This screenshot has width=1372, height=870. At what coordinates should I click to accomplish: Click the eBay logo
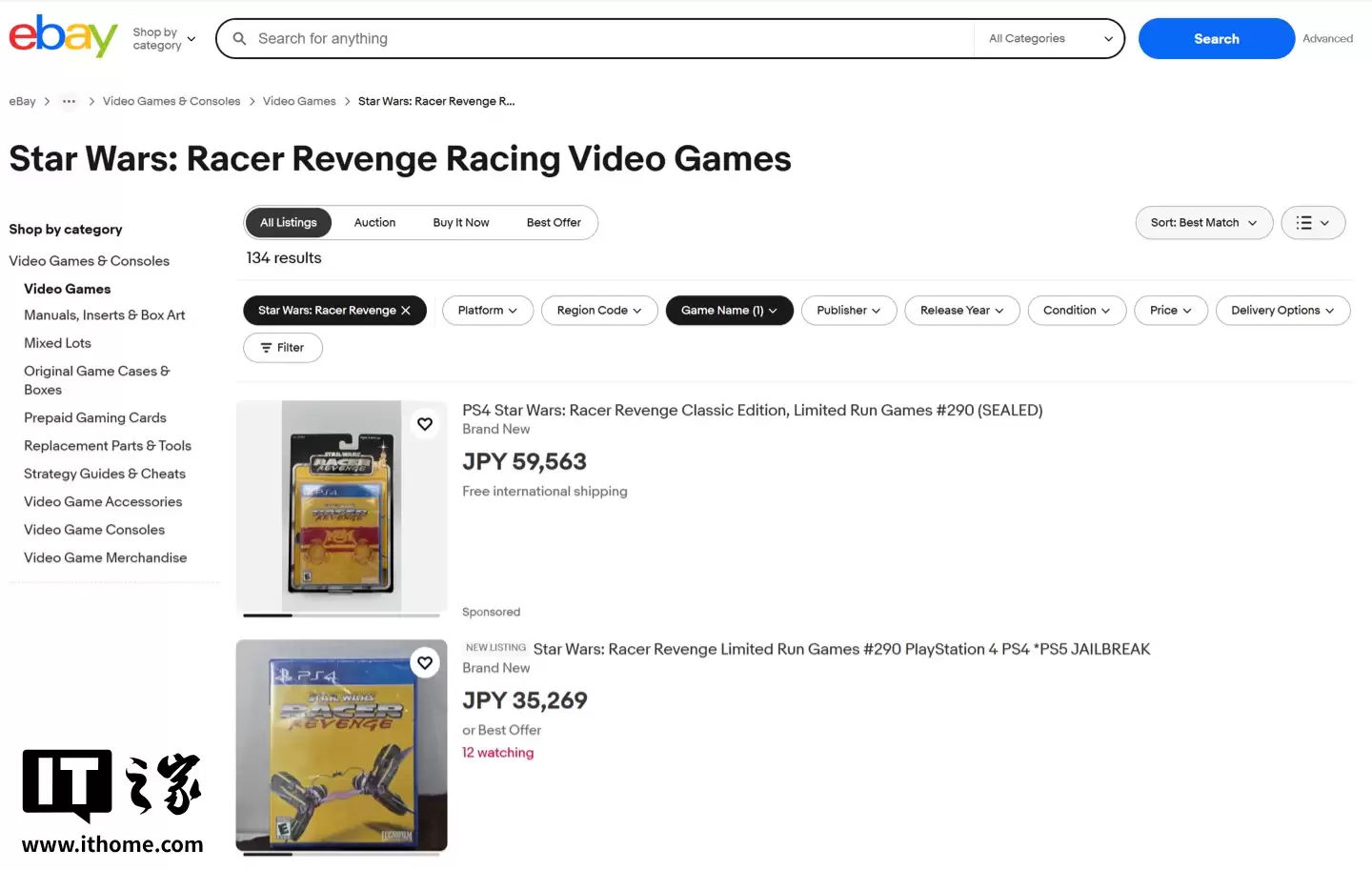63,37
